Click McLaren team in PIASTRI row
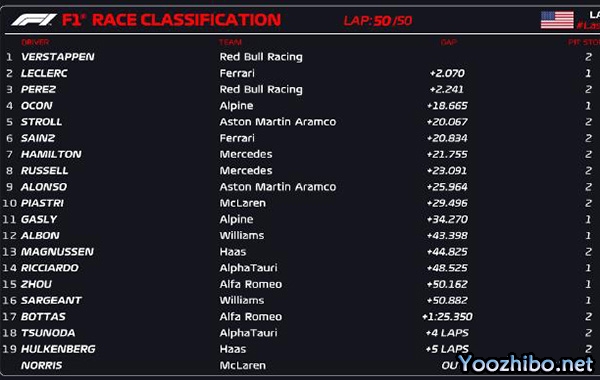The width and height of the screenshot is (600, 380). click(x=243, y=203)
